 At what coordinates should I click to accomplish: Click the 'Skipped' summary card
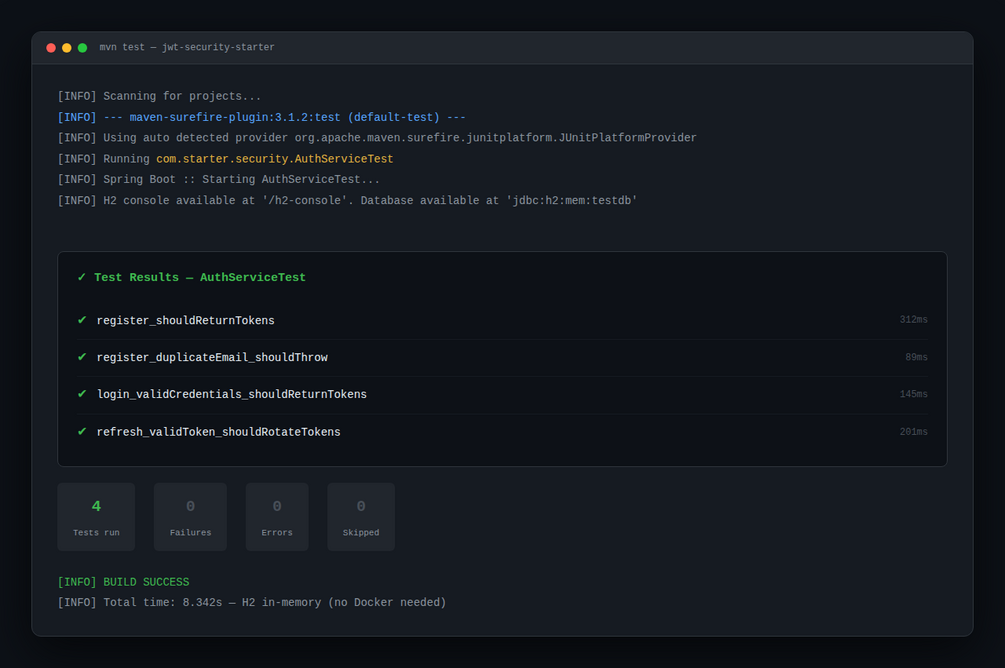point(361,517)
